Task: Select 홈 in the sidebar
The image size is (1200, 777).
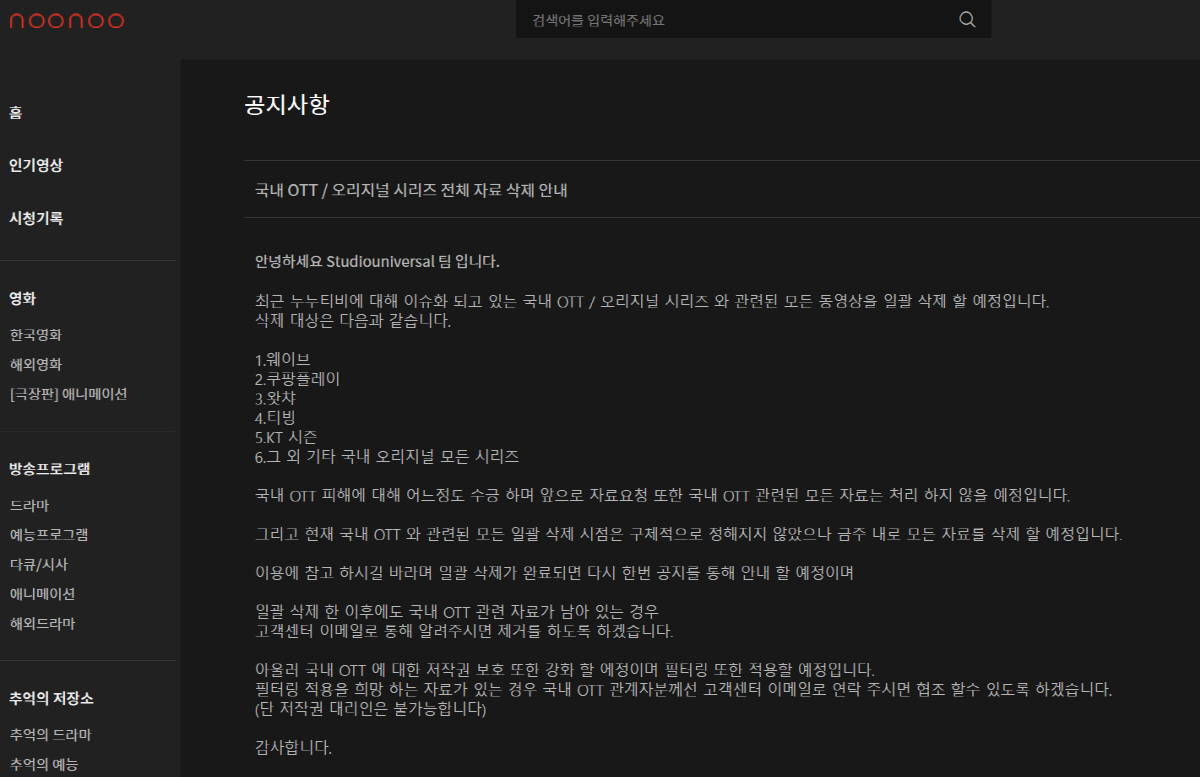Action: point(18,112)
